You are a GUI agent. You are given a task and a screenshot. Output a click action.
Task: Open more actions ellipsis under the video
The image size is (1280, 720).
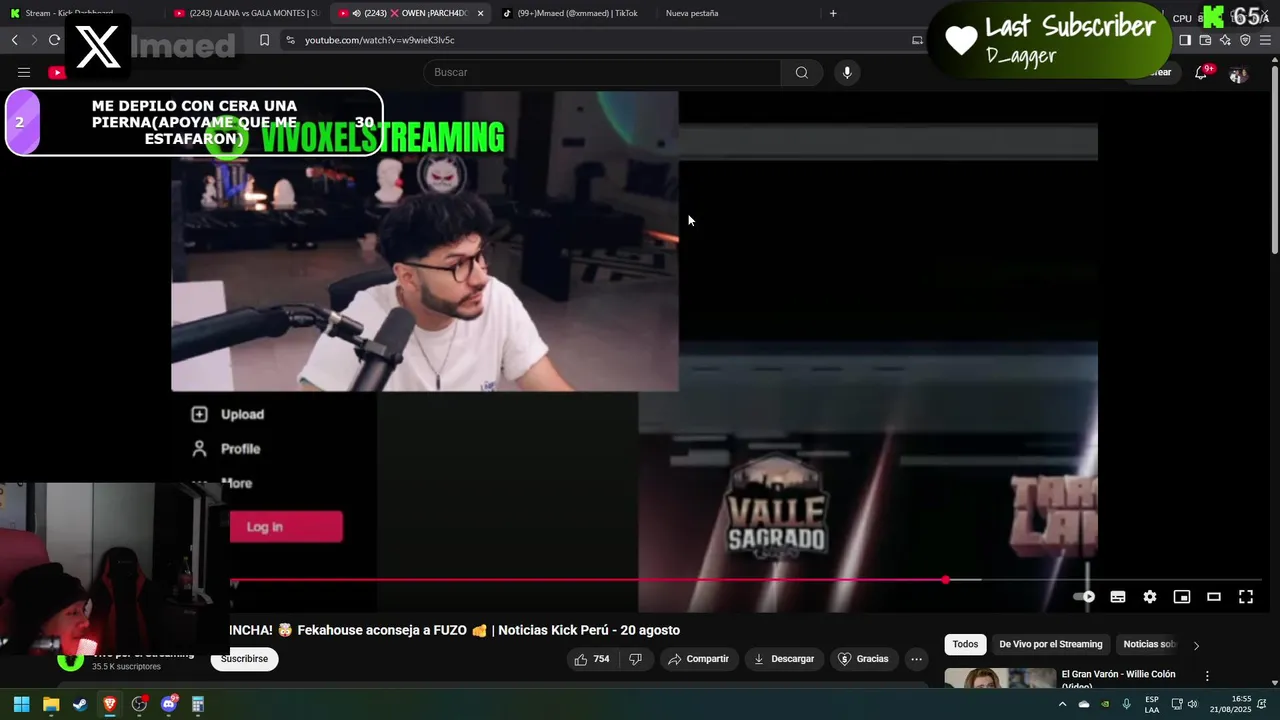click(916, 659)
